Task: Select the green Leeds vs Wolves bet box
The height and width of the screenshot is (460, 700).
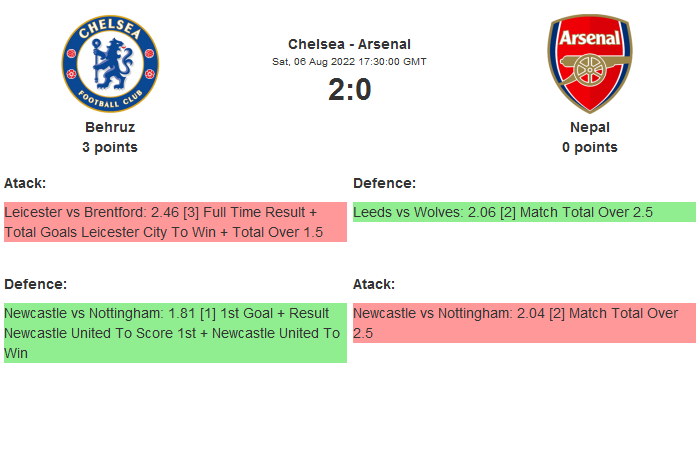Action: 524,212
